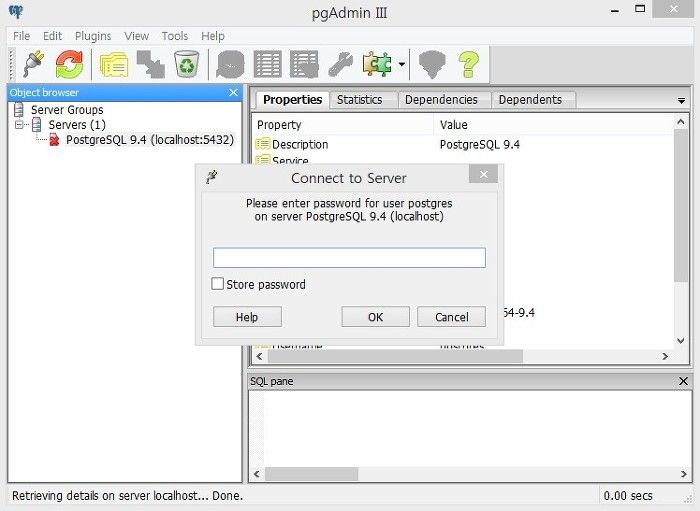Click the 'PostgreSQL 9.4' description value
Screen dimensions: 700x511
pyautogui.click(x=479, y=144)
